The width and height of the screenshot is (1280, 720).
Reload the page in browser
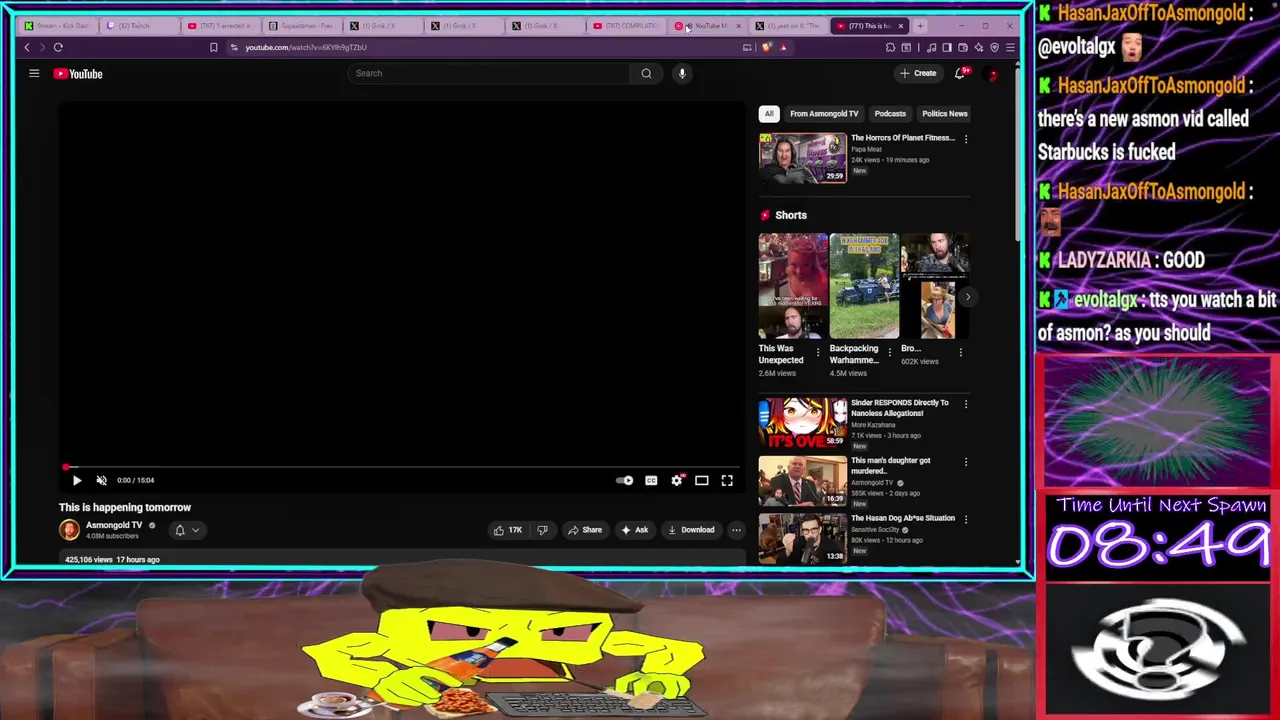tap(58, 47)
